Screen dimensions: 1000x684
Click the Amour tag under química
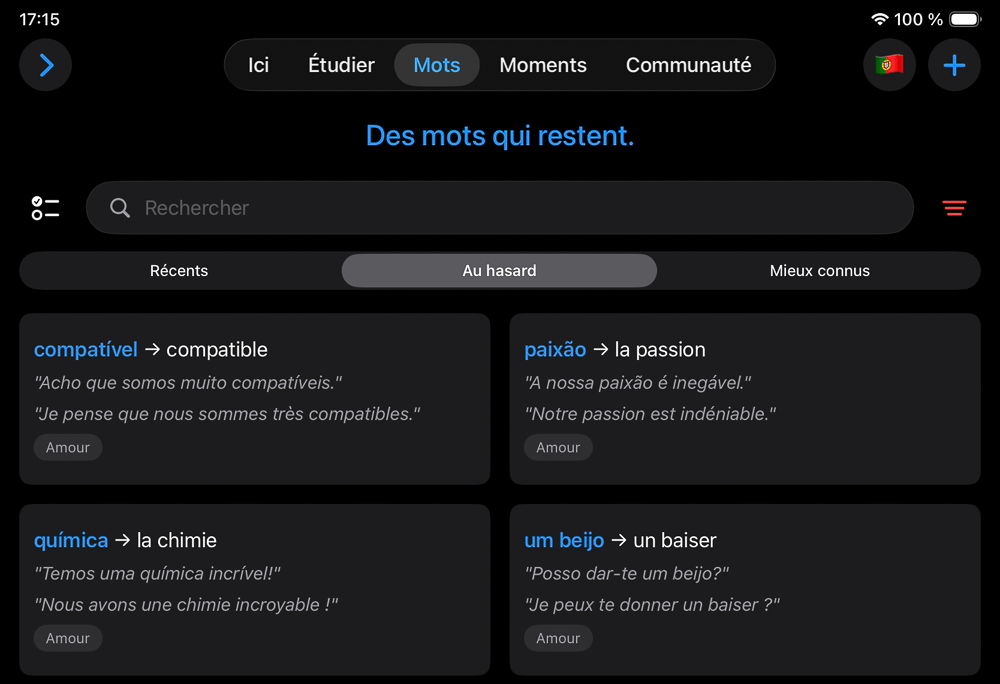68,637
